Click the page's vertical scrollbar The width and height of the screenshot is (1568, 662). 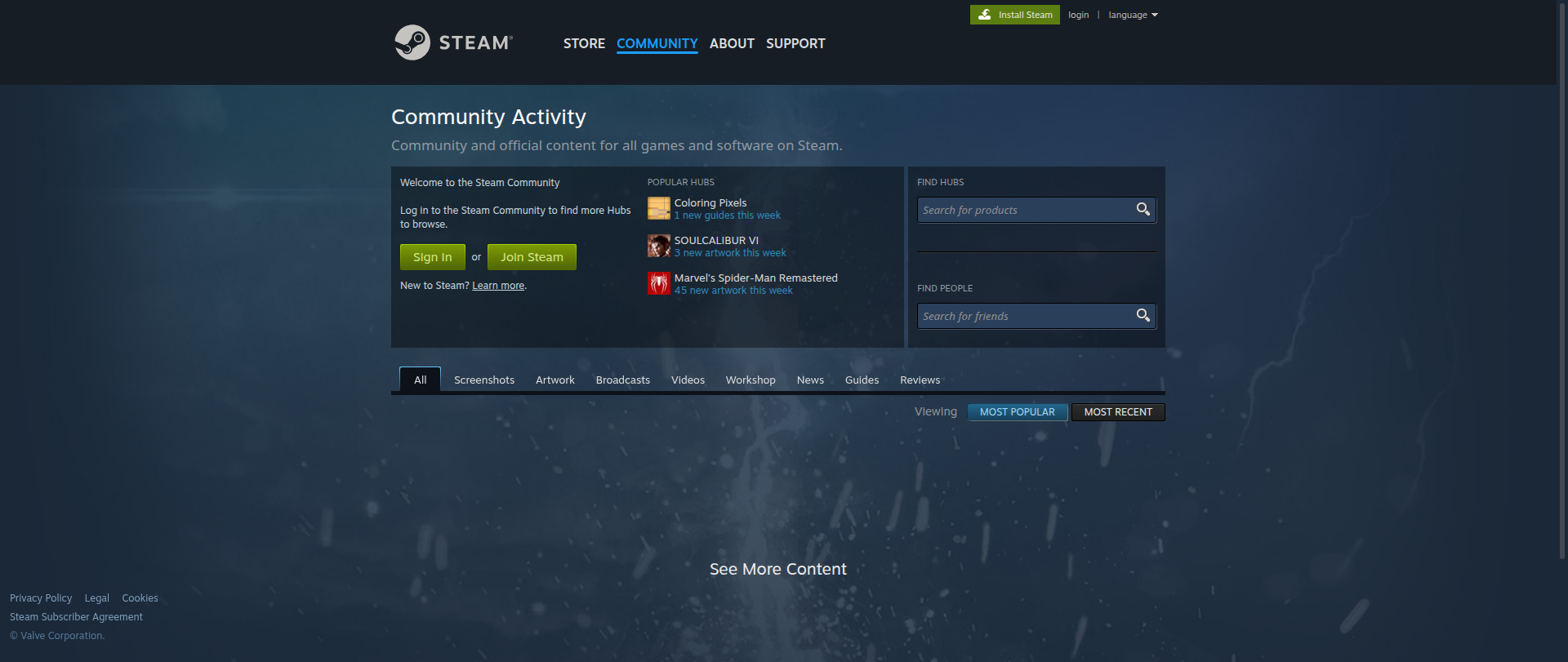click(1562, 278)
